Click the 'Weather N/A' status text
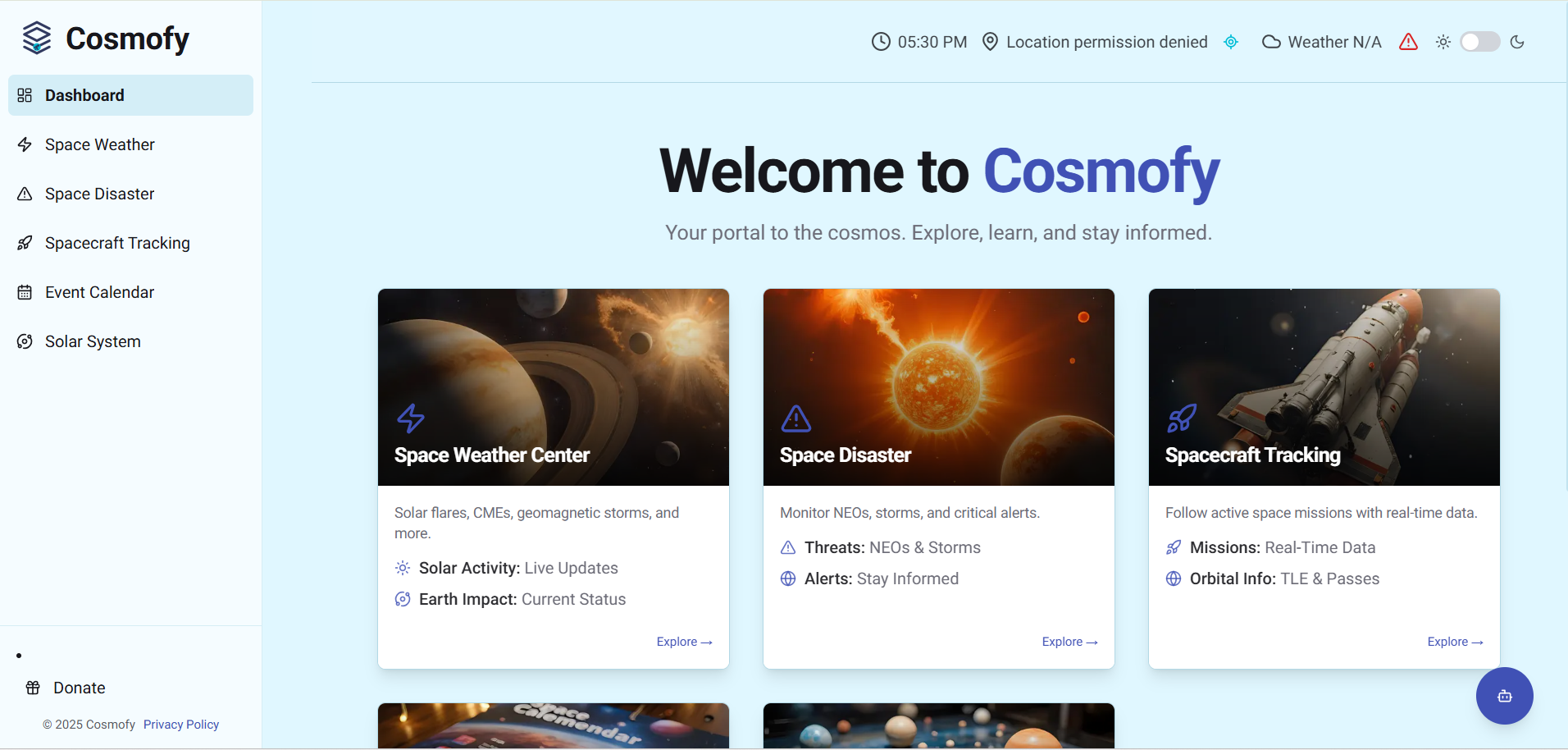The height and width of the screenshot is (750, 1568). tap(1334, 42)
